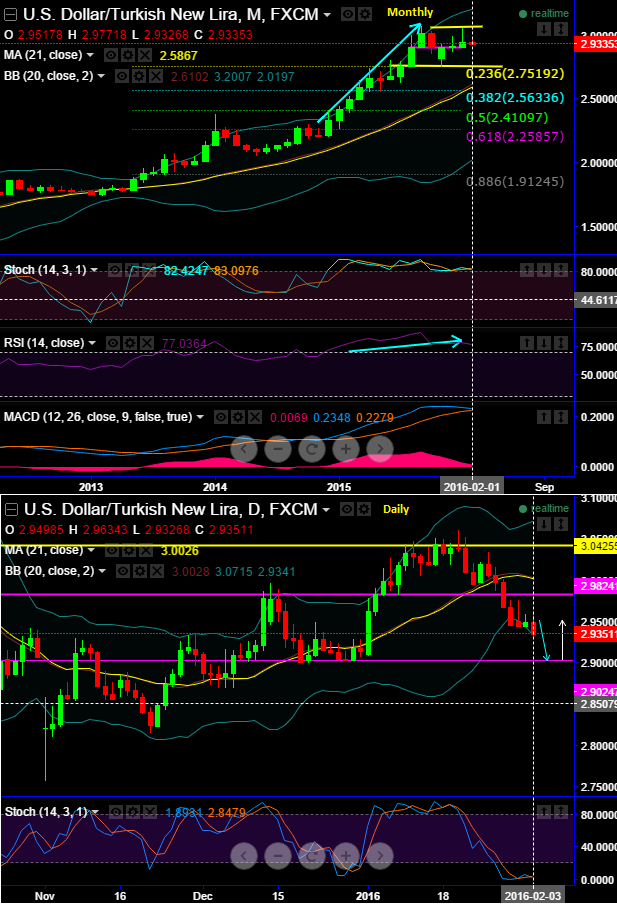Move monthly main pane down
This screenshot has width=617, height=905.
[x=544, y=29]
